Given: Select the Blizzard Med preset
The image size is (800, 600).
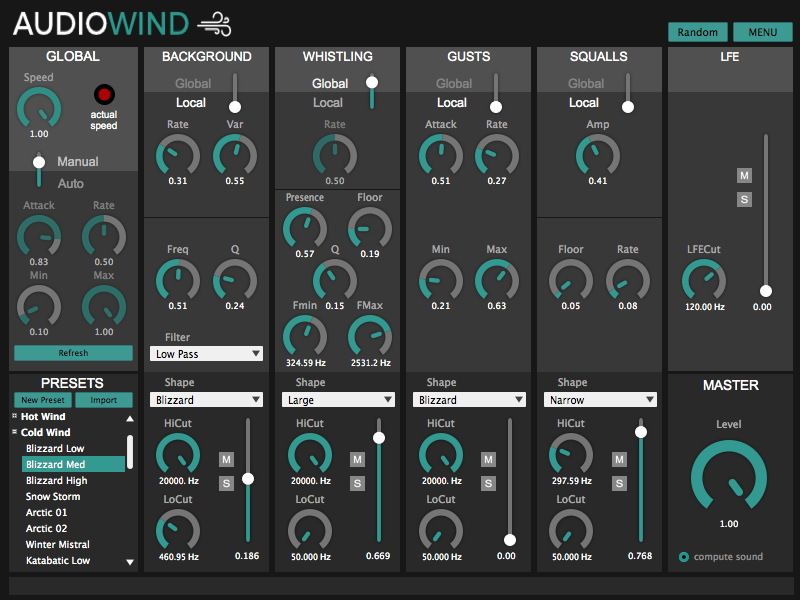Looking at the screenshot, I should (73, 464).
